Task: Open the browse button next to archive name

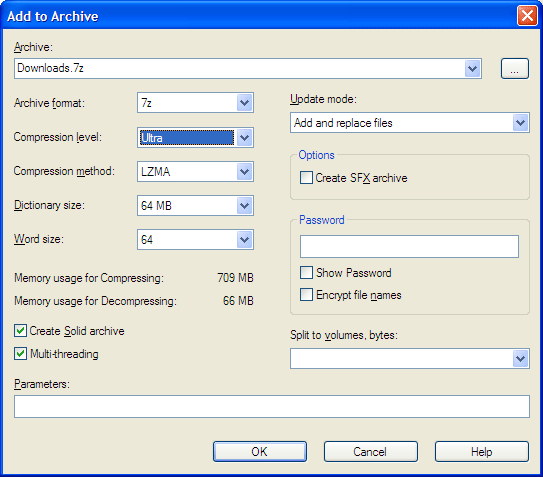Action: [515, 69]
